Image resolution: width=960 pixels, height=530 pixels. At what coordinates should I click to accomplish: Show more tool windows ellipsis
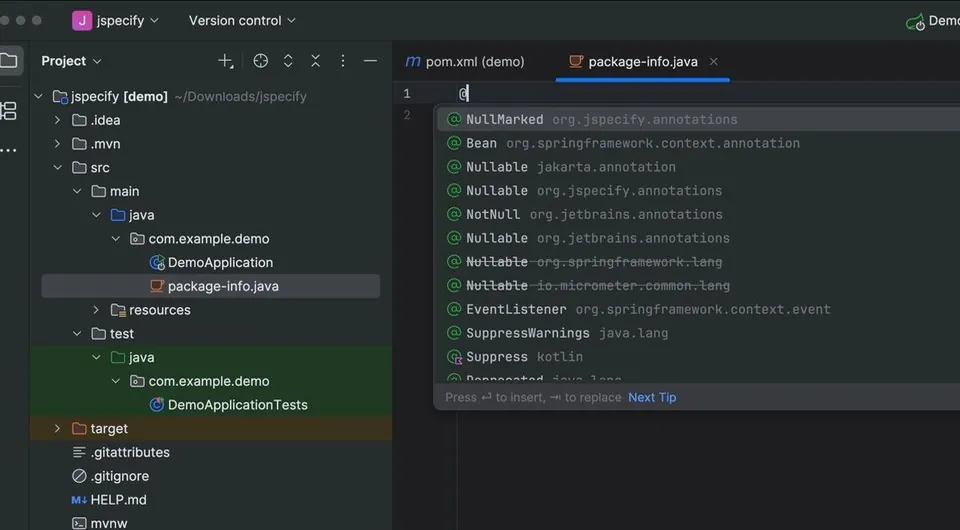[x=9, y=151]
